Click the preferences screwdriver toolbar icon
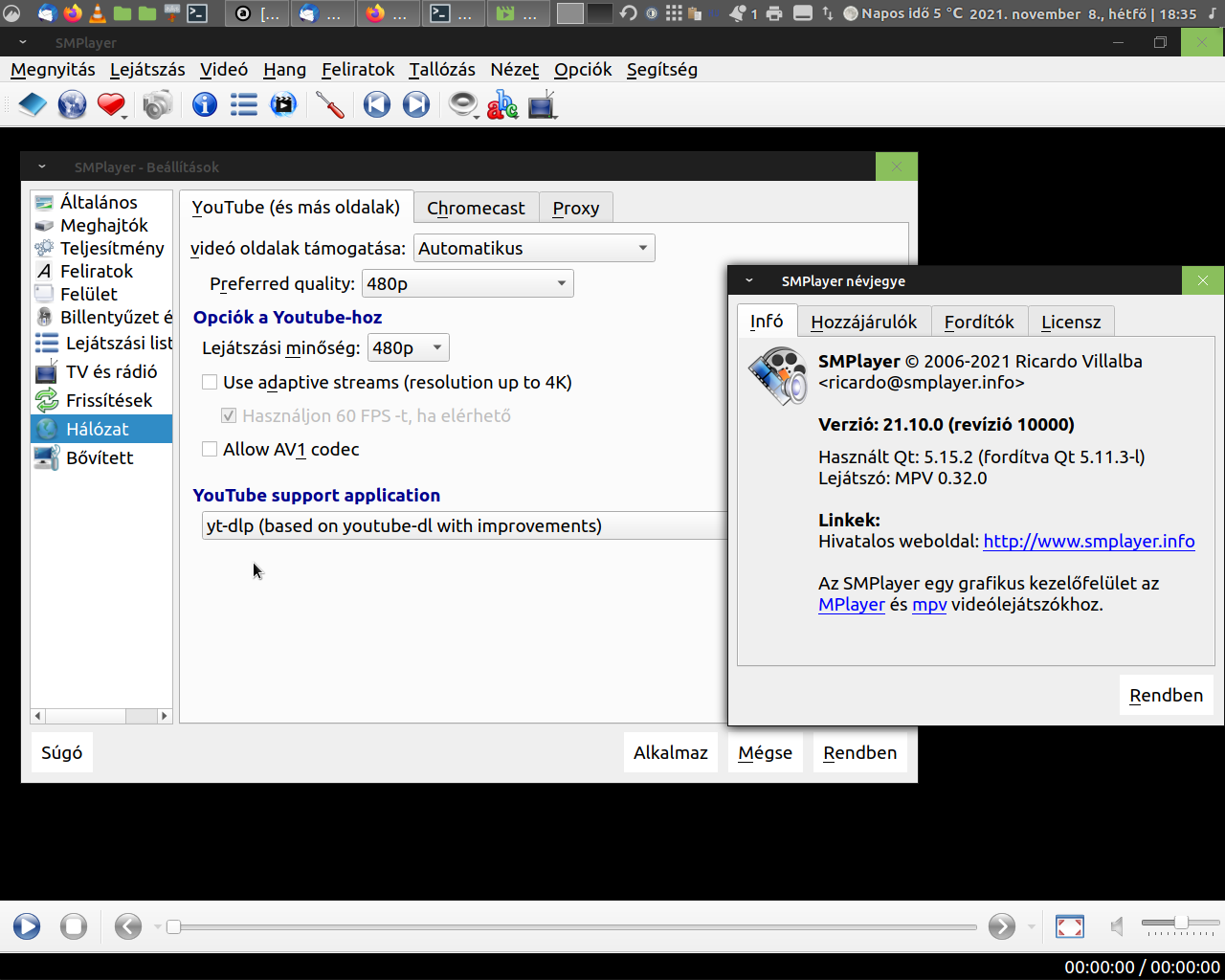The width and height of the screenshot is (1225, 980). click(x=330, y=104)
